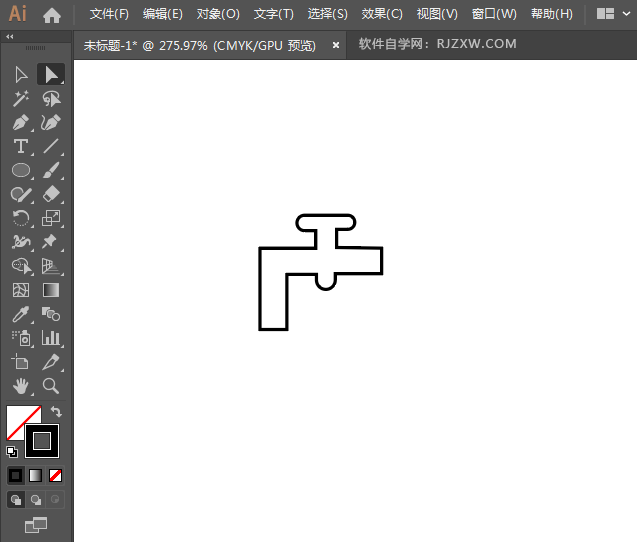
Task: Select the Ellipse tool
Action: (x=21, y=171)
